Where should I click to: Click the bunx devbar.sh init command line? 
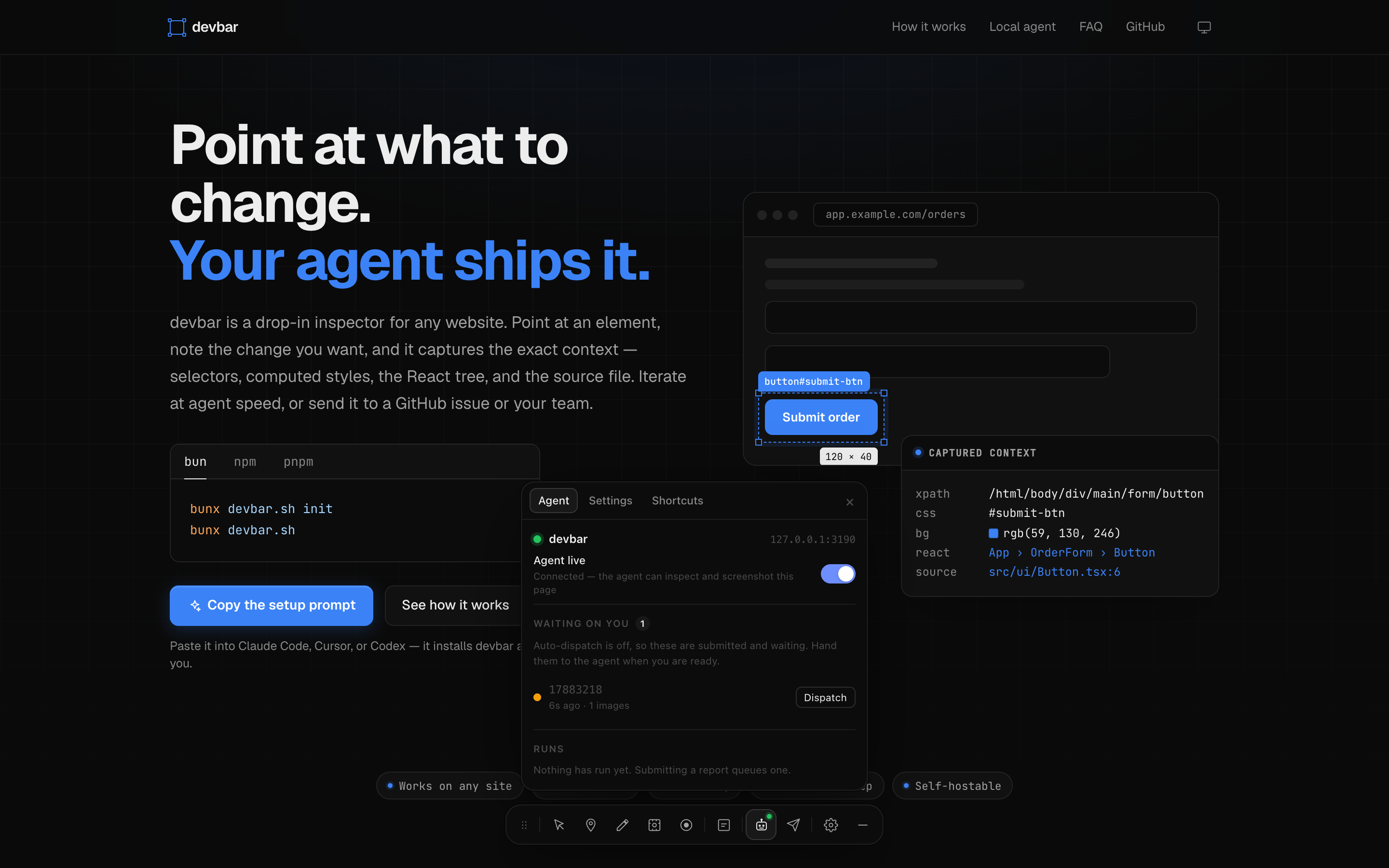tap(261, 509)
